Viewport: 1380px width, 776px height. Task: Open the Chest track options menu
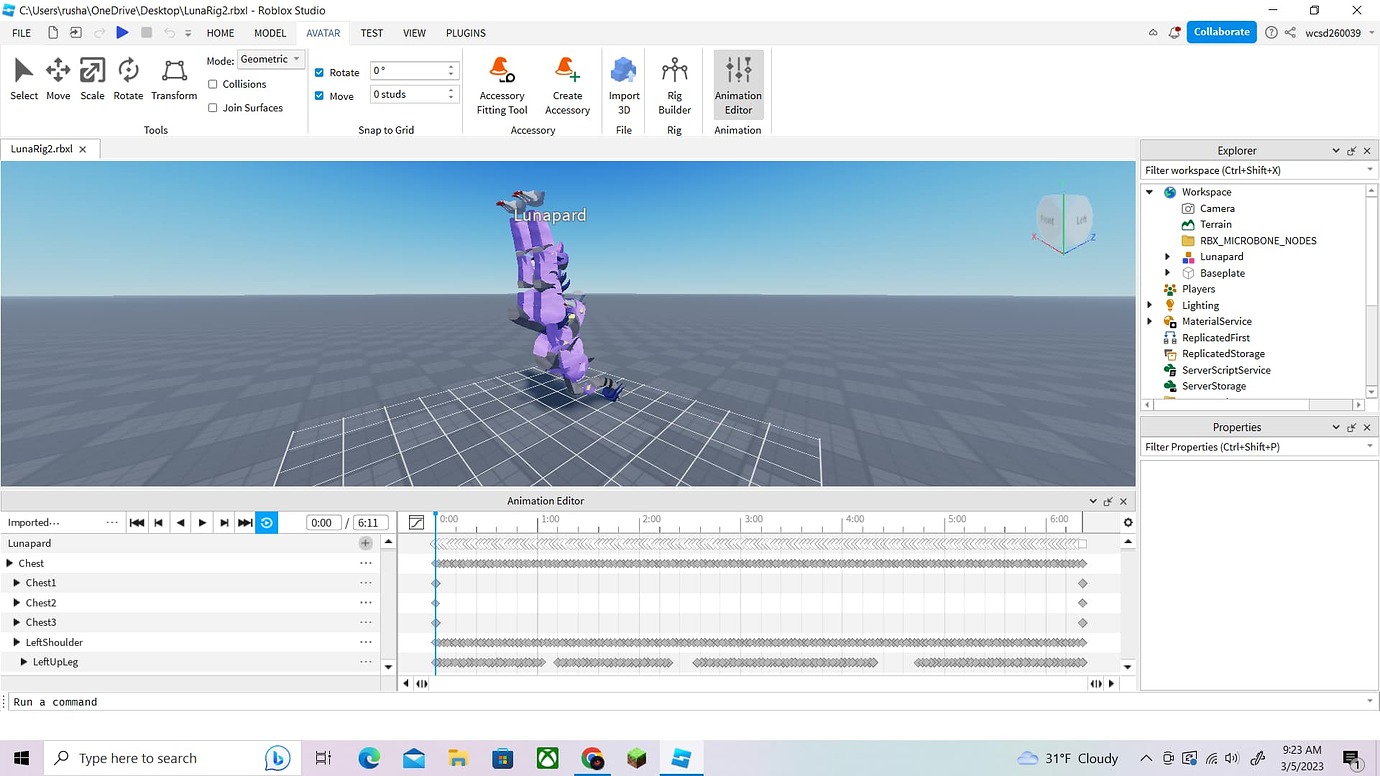click(x=366, y=563)
